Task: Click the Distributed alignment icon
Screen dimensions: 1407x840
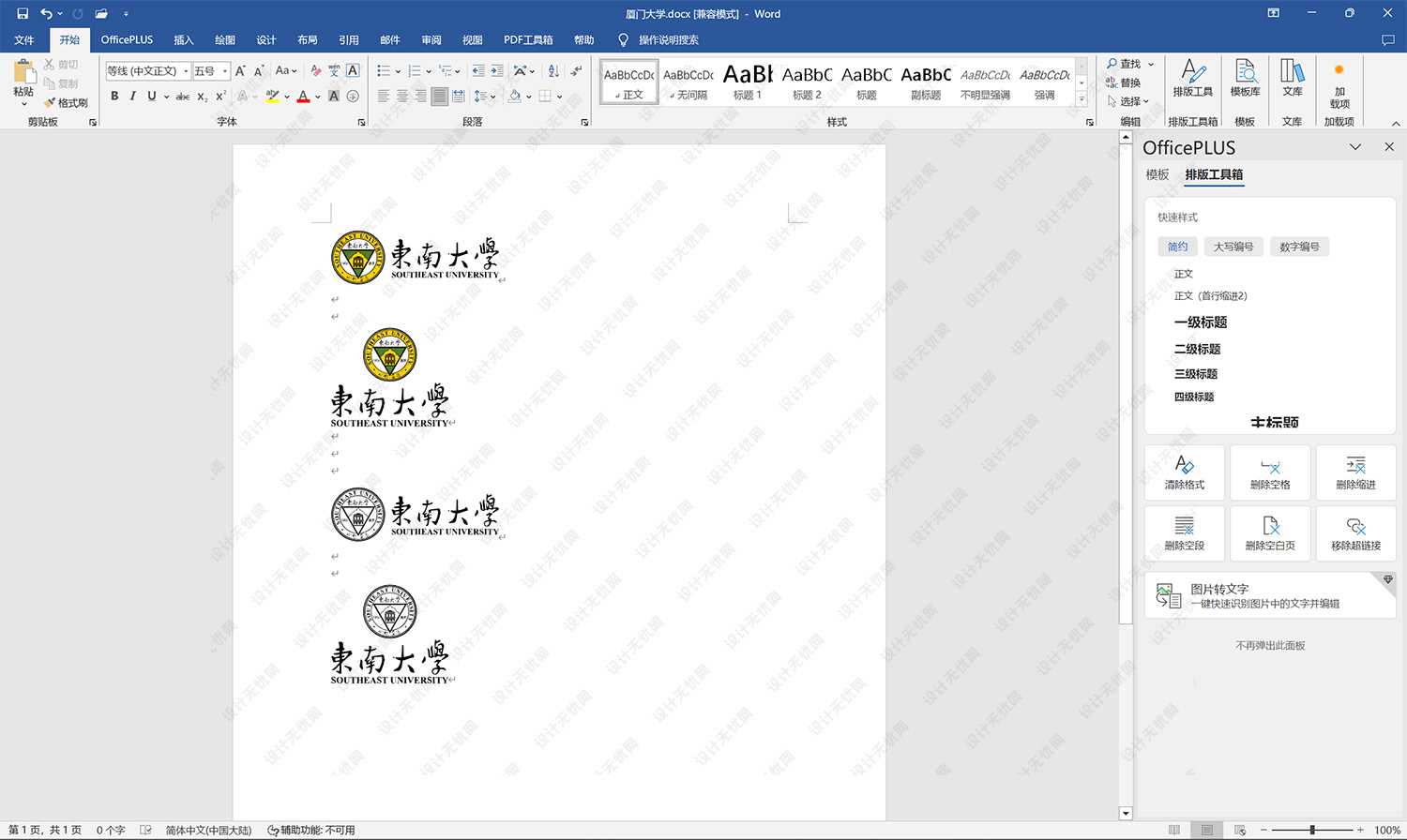Action: coord(458,96)
